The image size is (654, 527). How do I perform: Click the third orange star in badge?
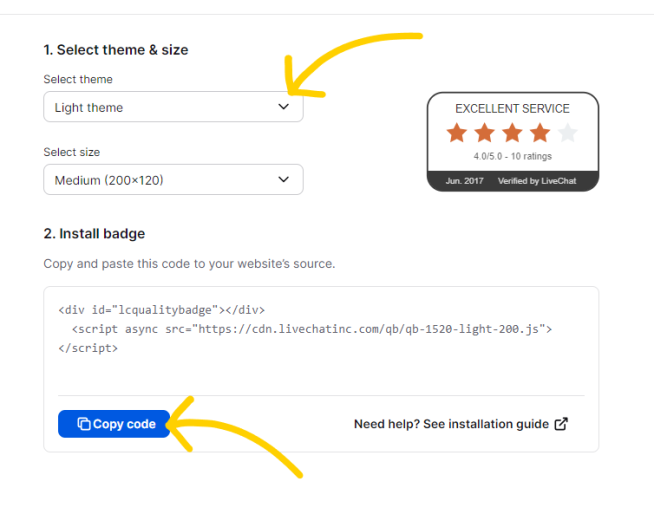[x=512, y=133]
